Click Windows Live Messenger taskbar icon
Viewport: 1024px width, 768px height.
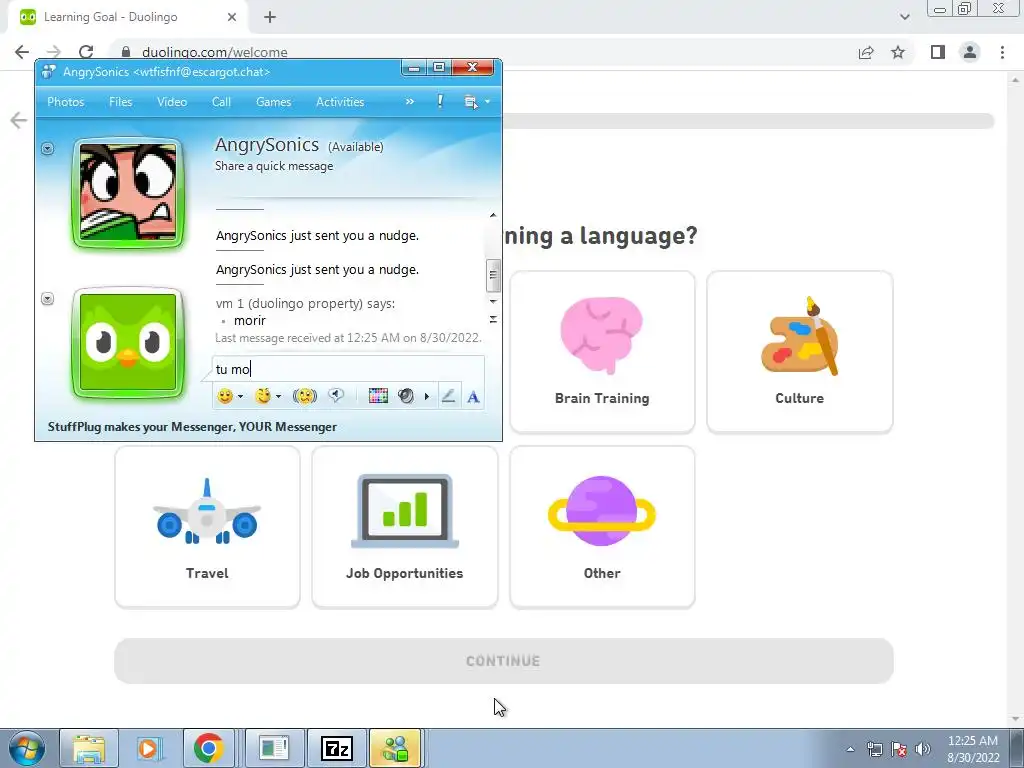coord(395,748)
